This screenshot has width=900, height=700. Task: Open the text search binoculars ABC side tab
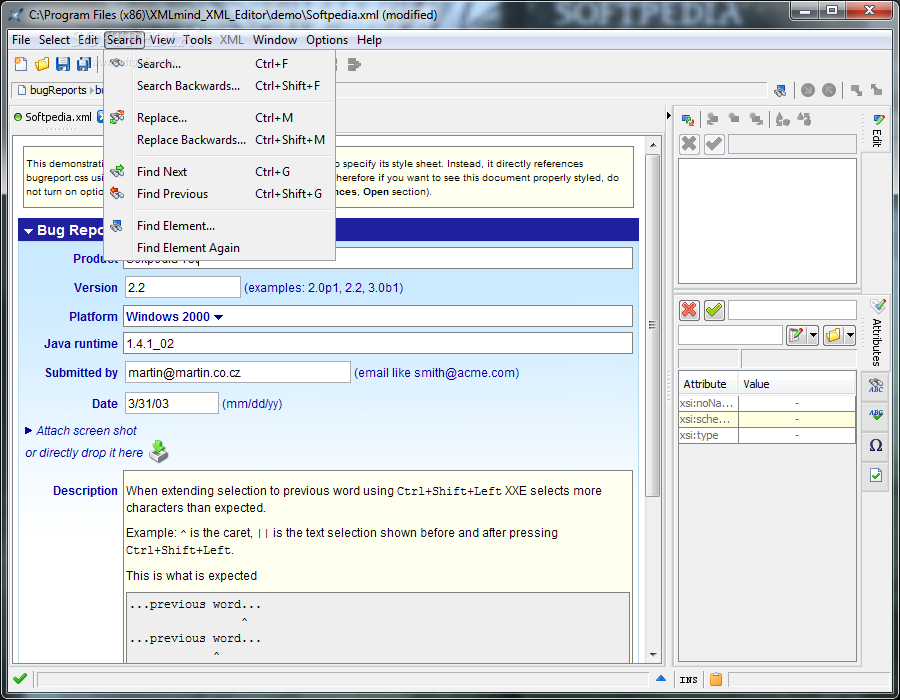[876, 385]
